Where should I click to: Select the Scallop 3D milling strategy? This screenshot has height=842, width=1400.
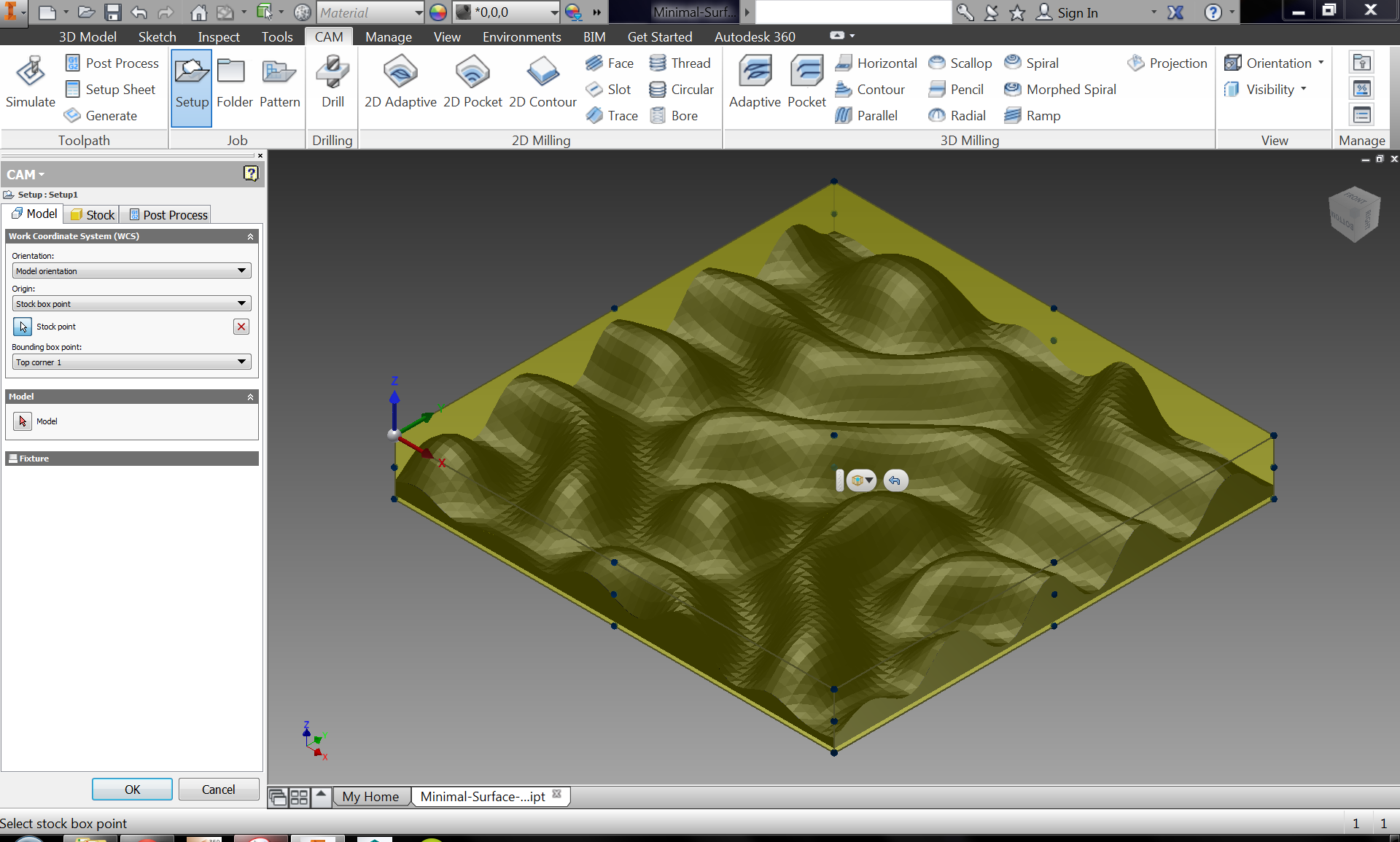[x=960, y=63]
